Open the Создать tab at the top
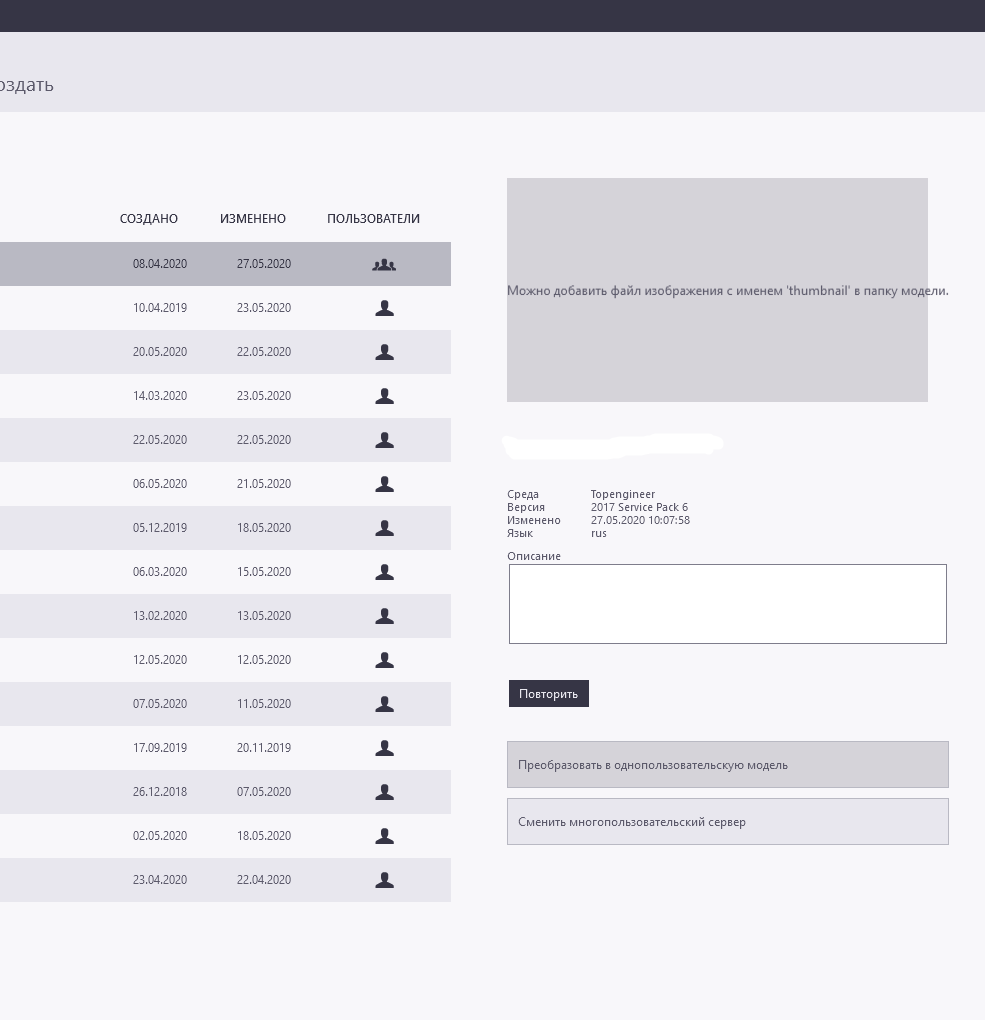 (26, 85)
